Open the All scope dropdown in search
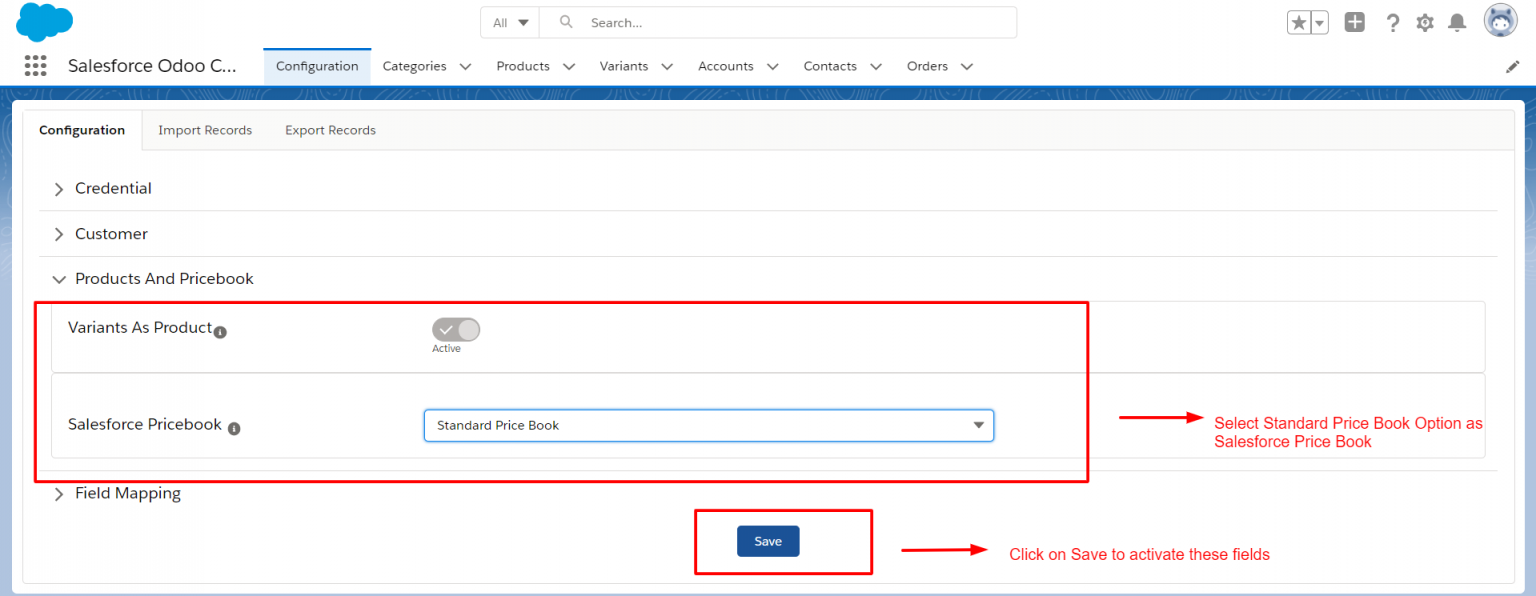This screenshot has width=1536, height=596. point(510,21)
